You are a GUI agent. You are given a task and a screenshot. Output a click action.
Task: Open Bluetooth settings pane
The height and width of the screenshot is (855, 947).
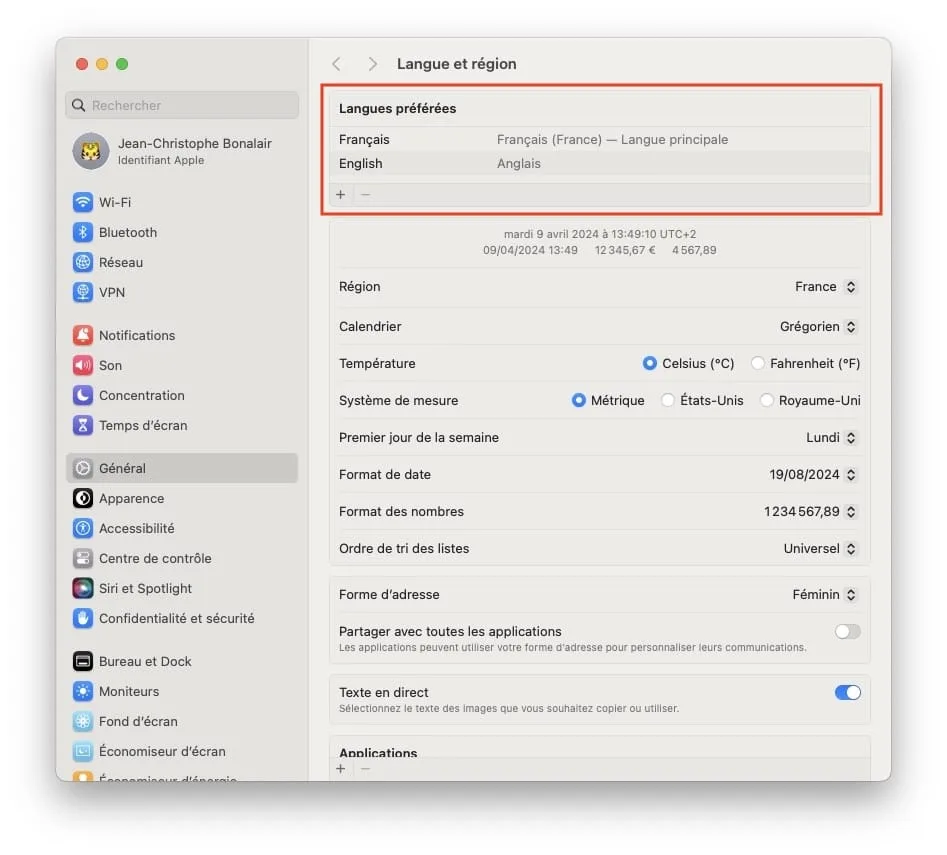click(x=182, y=232)
